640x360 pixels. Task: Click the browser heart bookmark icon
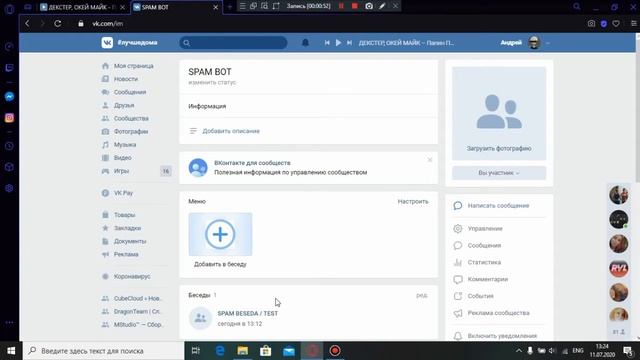[x=616, y=24]
